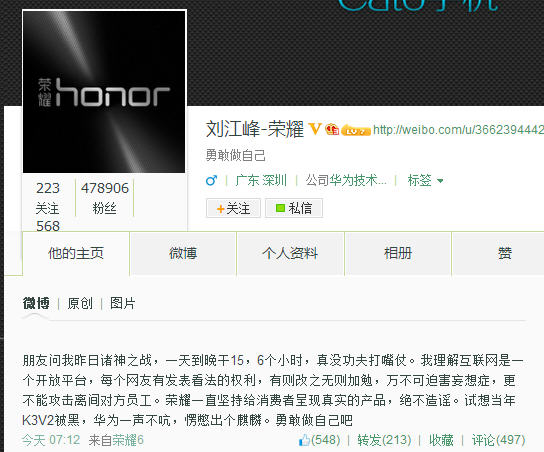Click the LV7 level badge
The width and height of the screenshot is (544, 452).
pos(356,130)
